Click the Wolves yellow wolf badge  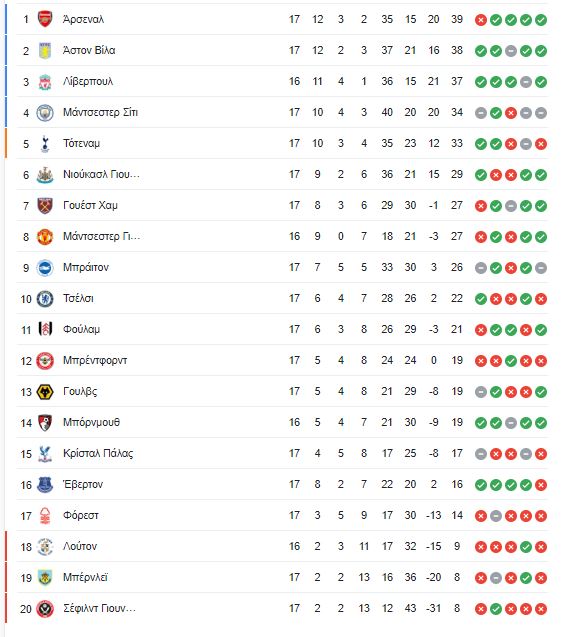coord(45,392)
